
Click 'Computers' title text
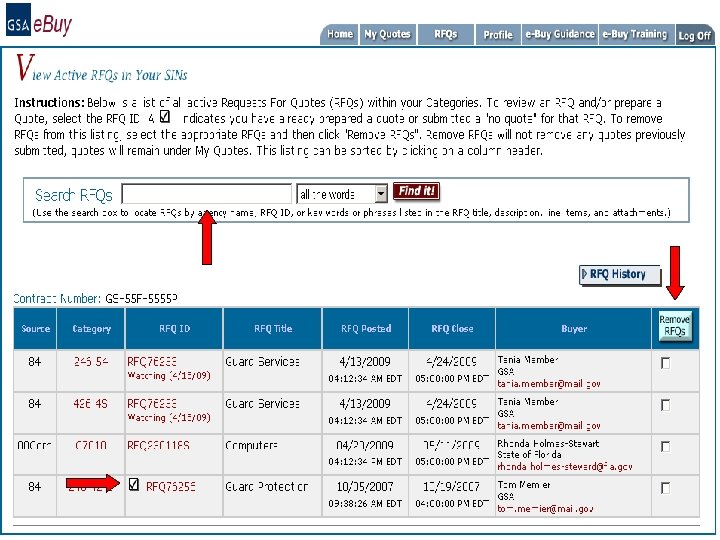click(251, 445)
